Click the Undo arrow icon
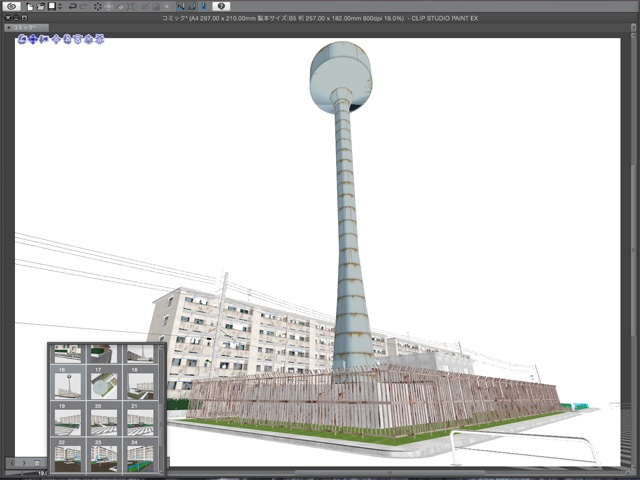 (x=72, y=7)
